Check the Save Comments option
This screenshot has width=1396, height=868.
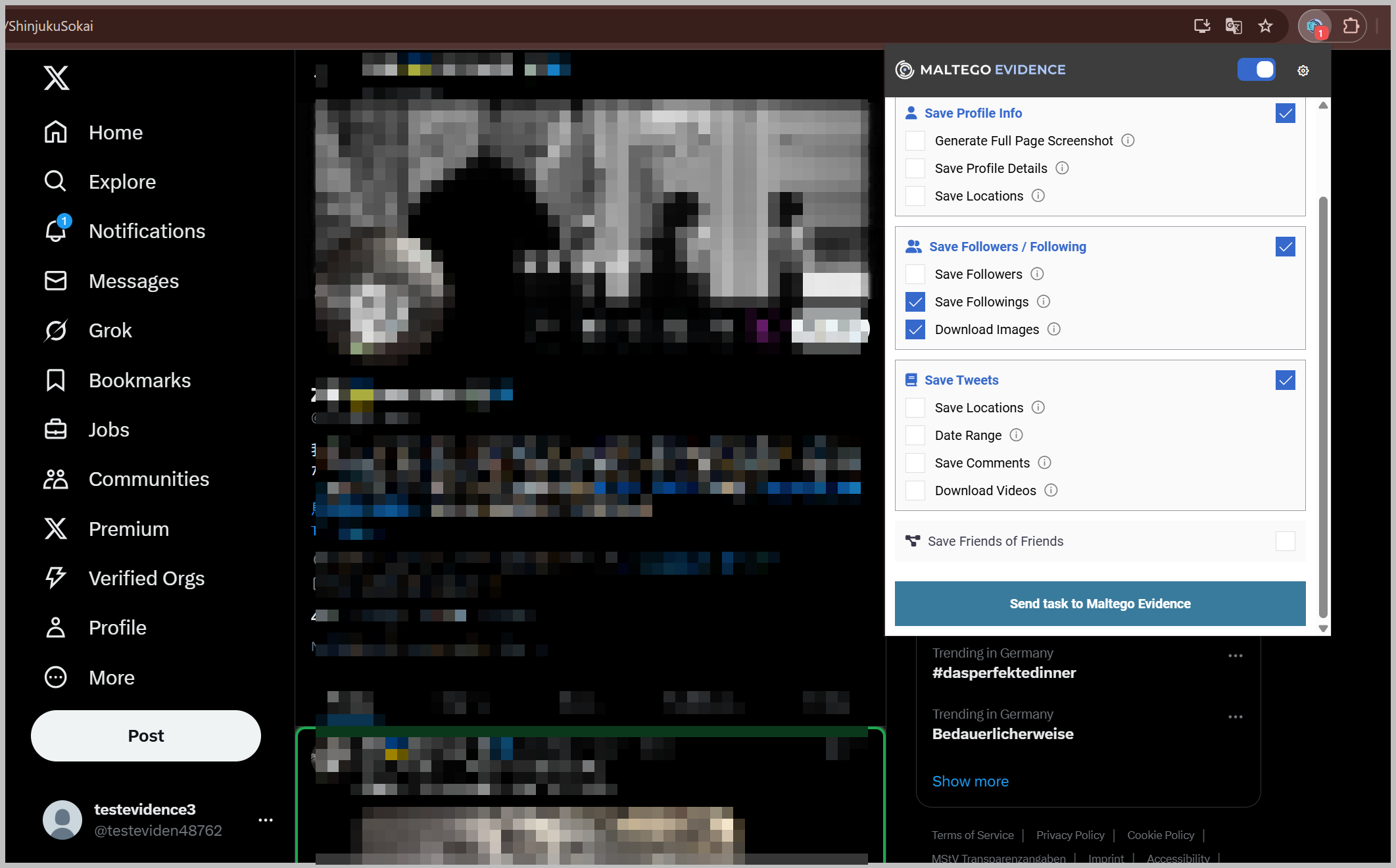[x=915, y=463]
